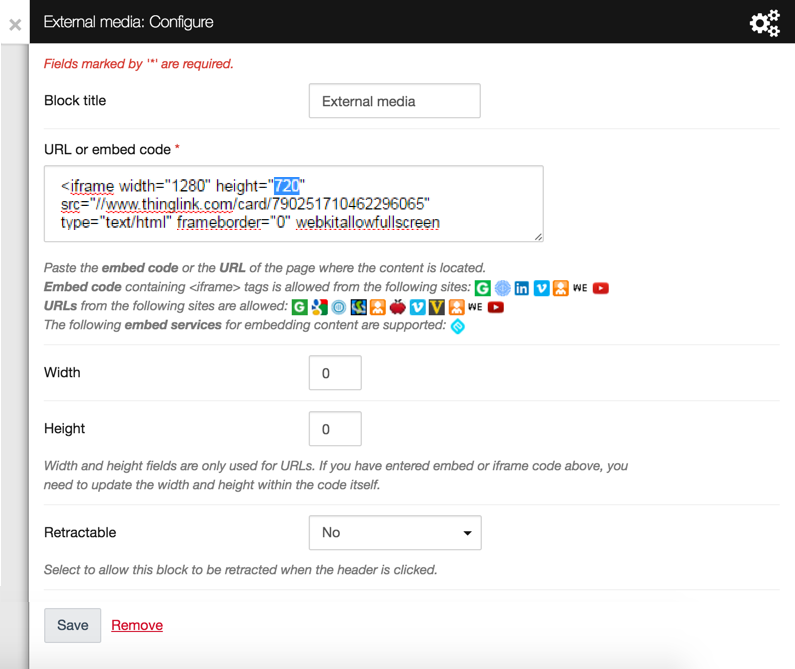Screen dimensions: 795x669
Task: Close the configure dialog with the X
Action: tap(15, 24)
